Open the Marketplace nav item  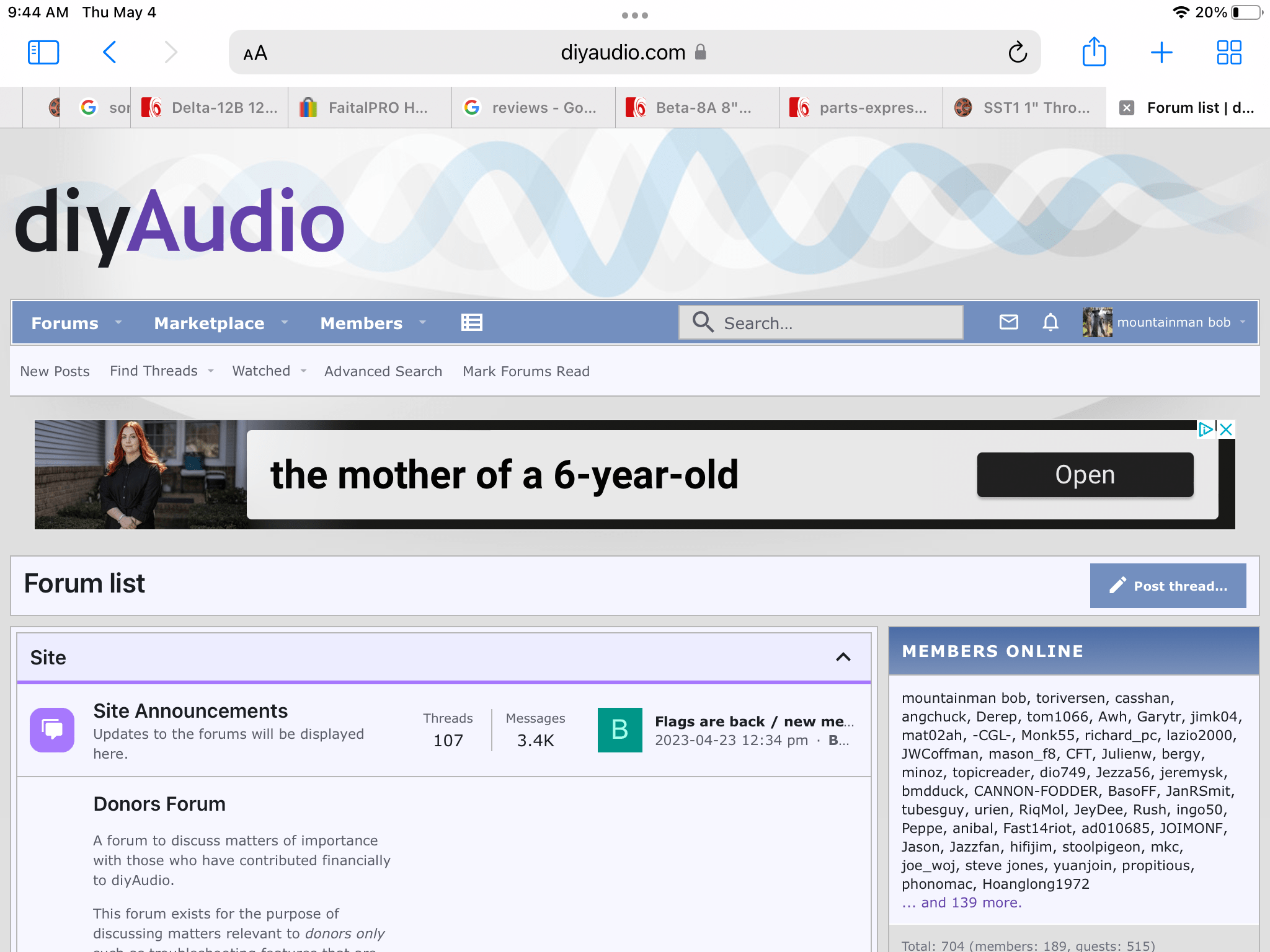tap(209, 323)
